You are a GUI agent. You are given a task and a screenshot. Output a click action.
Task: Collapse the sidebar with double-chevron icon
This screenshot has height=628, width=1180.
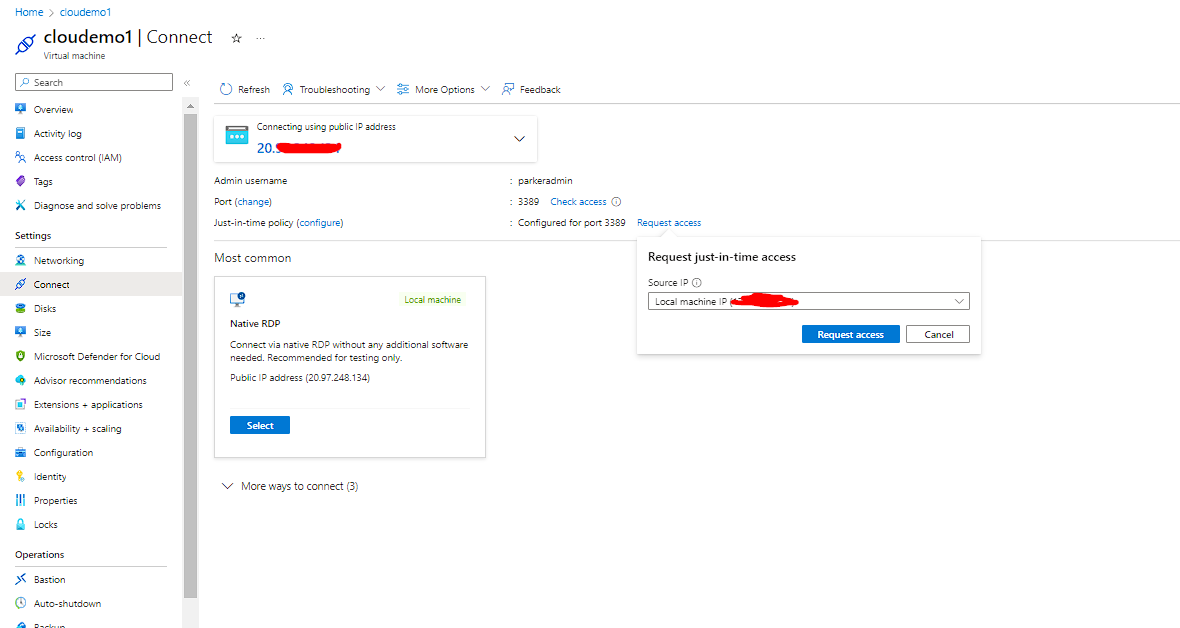(x=187, y=83)
